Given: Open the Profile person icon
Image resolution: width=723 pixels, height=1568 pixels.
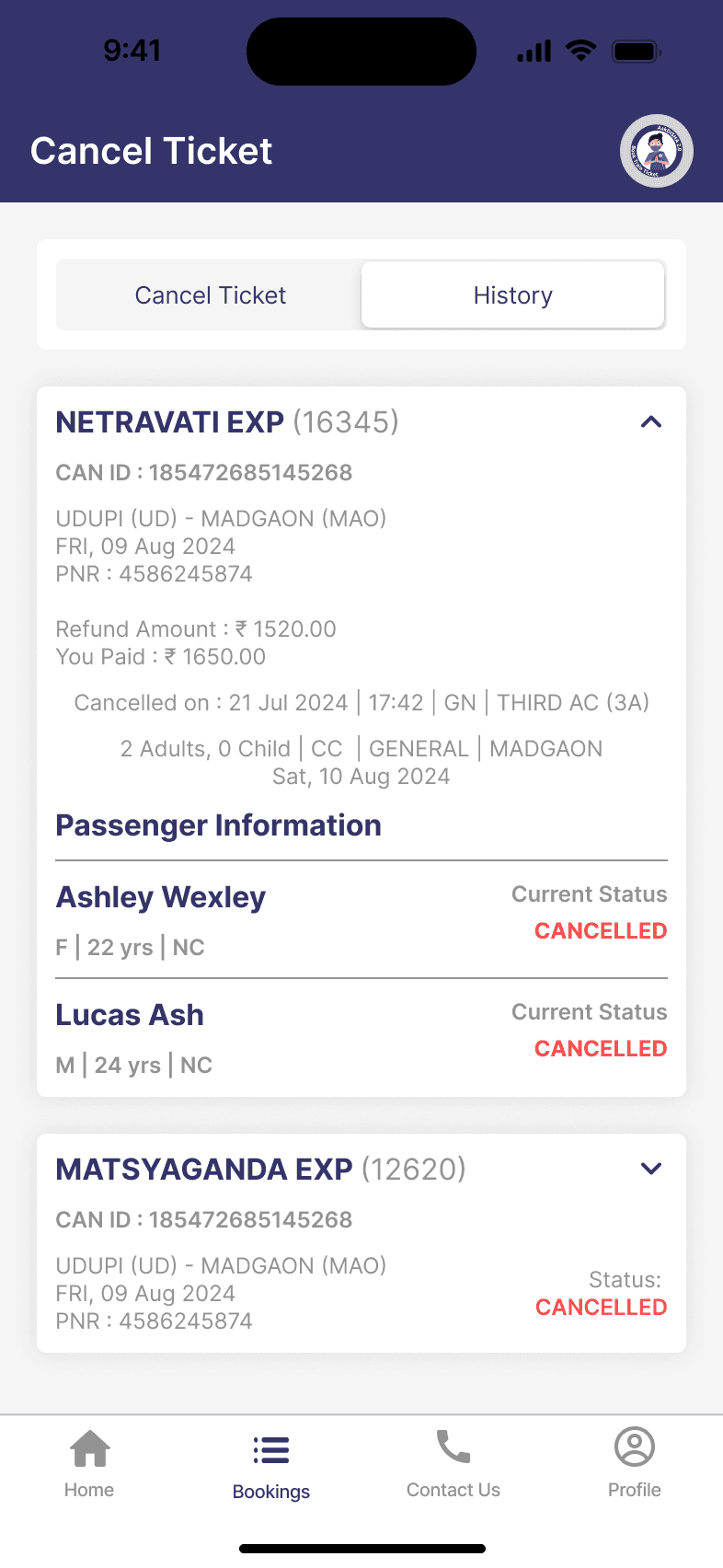Looking at the screenshot, I should click(635, 1447).
